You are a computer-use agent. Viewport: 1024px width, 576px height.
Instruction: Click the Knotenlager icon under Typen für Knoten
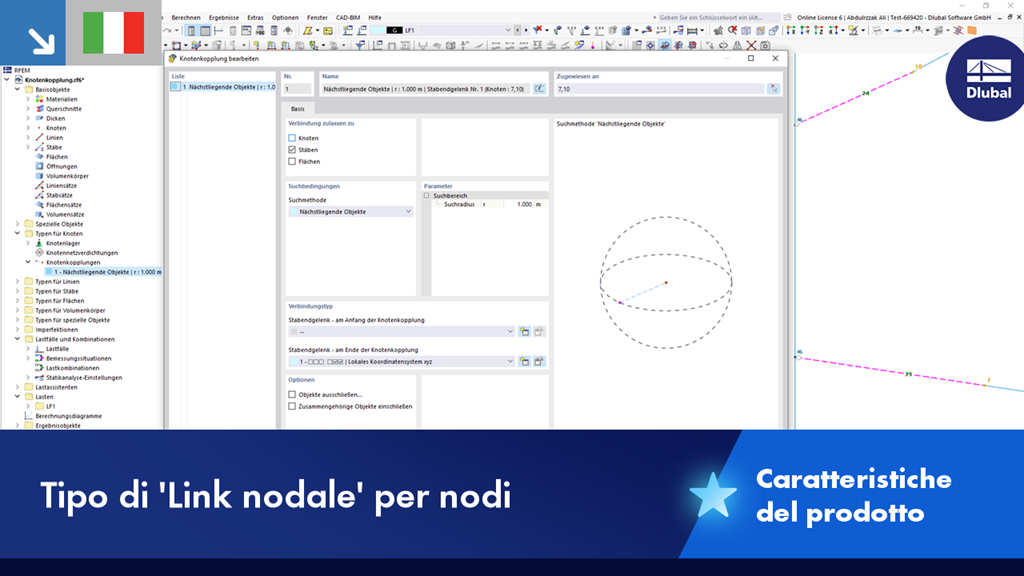[x=38, y=243]
